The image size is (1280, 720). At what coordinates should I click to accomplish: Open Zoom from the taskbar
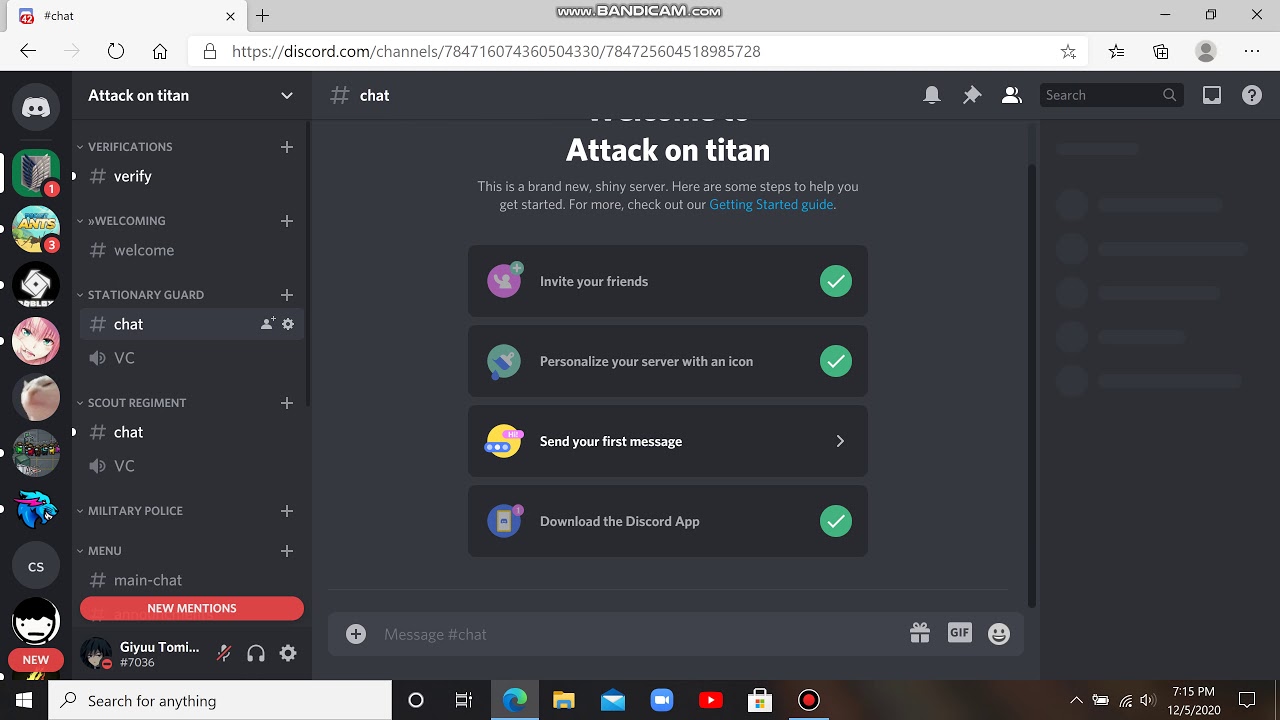(662, 700)
